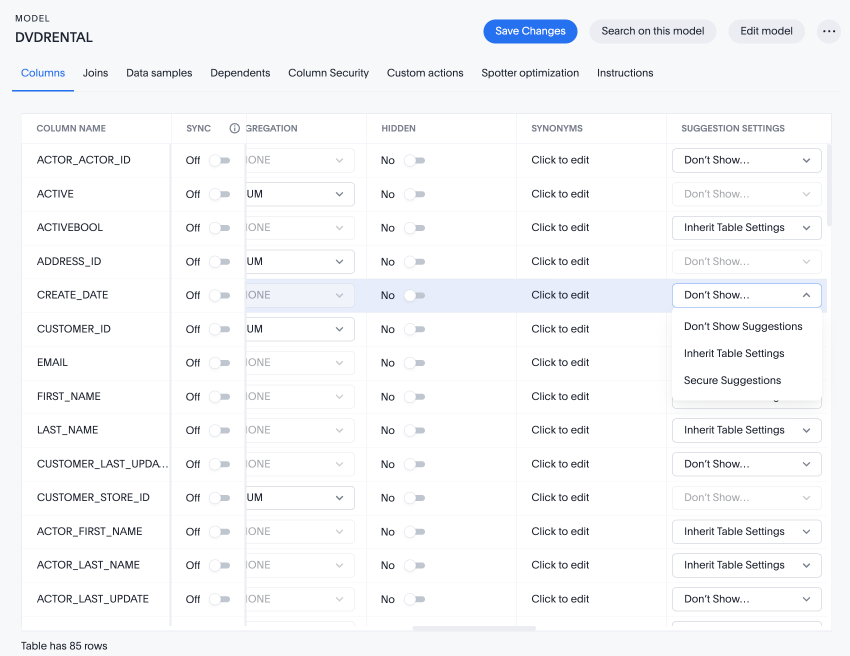Image resolution: width=850 pixels, height=656 pixels.
Task: Open suggestion settings dropdown for ACTOR_LAST_UPDATE
Action: [x=746, y=599]
